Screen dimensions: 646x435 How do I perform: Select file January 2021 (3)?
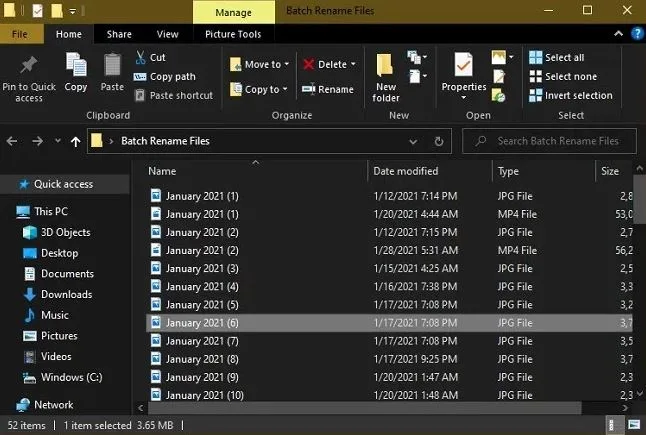389,269
